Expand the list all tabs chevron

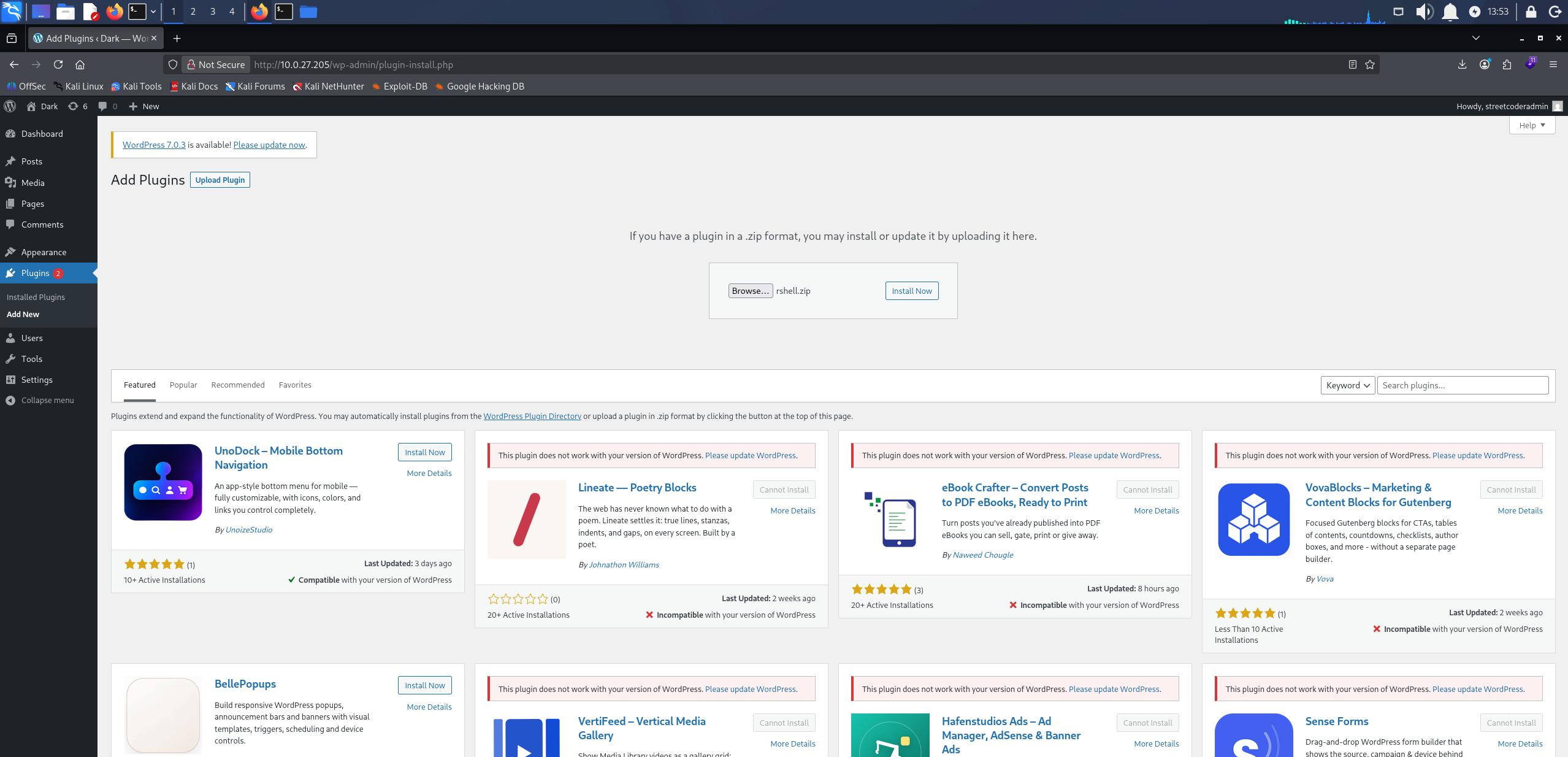(x=1476, y=38)
